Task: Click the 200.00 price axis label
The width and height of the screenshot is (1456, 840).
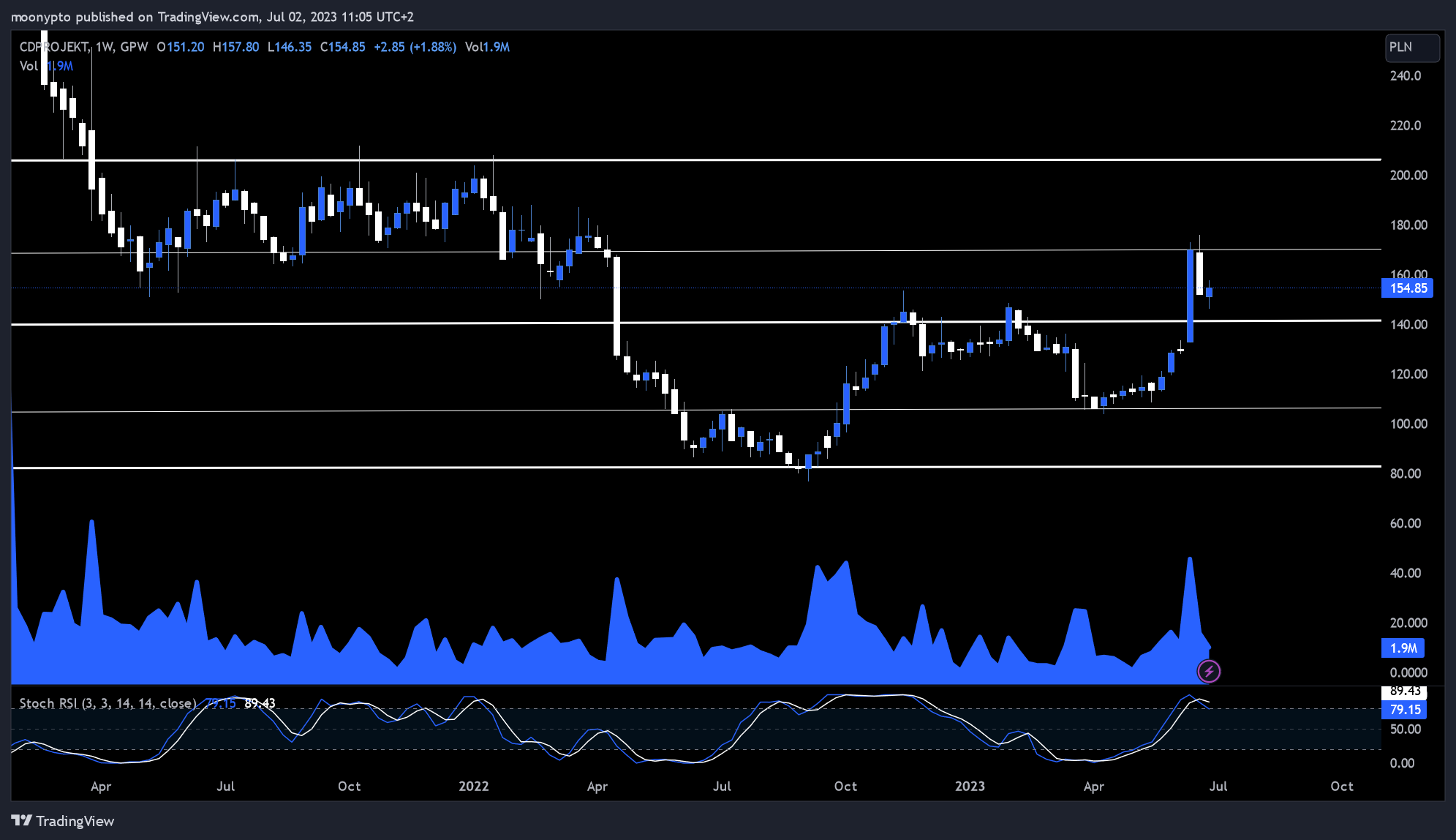Action: (x=1408, y=176)
